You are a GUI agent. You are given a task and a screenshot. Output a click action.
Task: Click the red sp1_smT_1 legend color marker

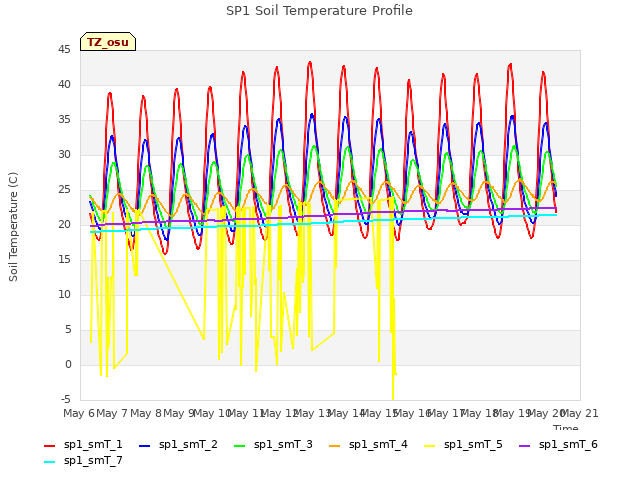[x=49, y=446]
